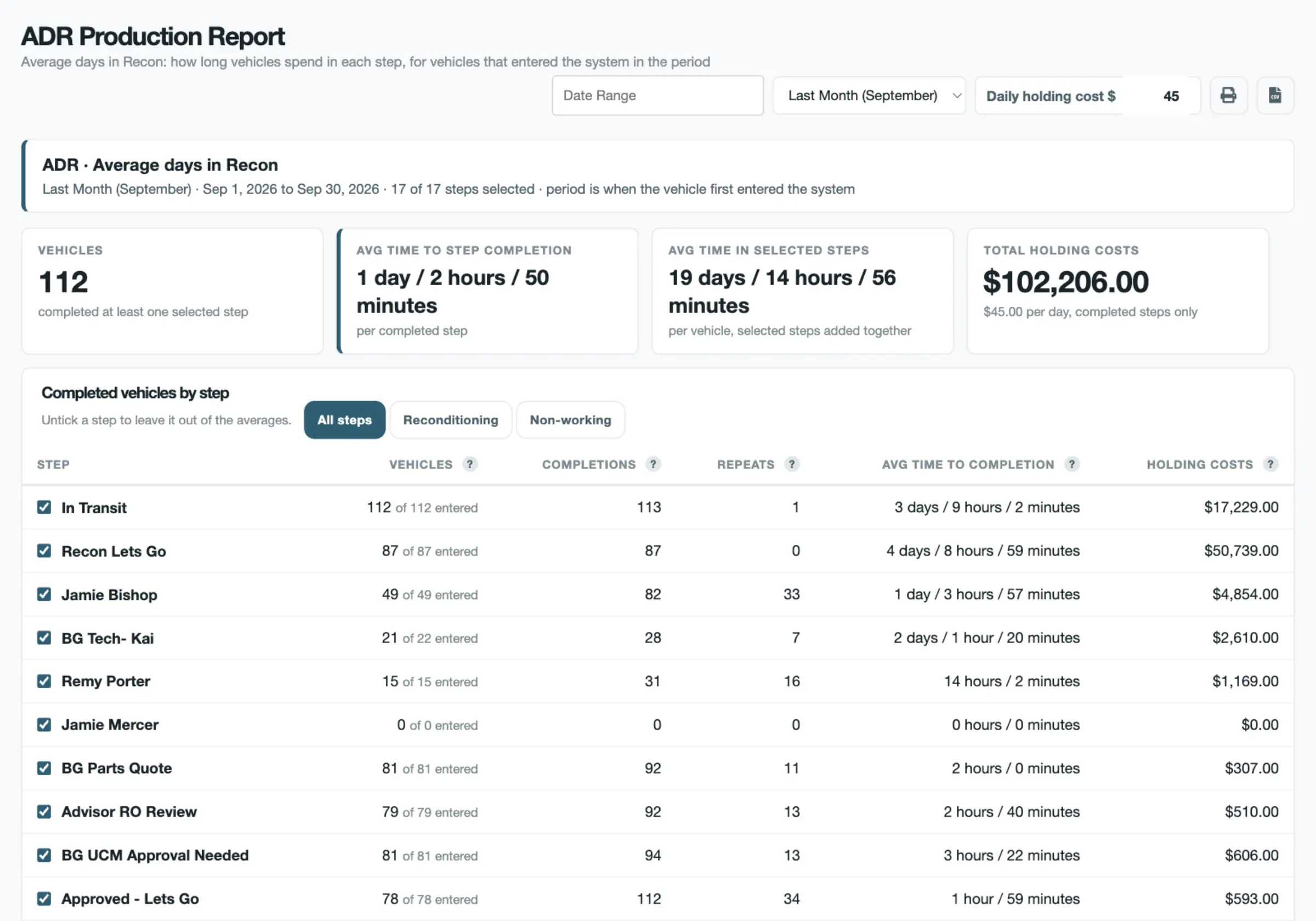The height and width of the screenshot is (921, 1316).
Task: Untick the Advisor RO Review checkbox
Action: click(x=44, y=811)
